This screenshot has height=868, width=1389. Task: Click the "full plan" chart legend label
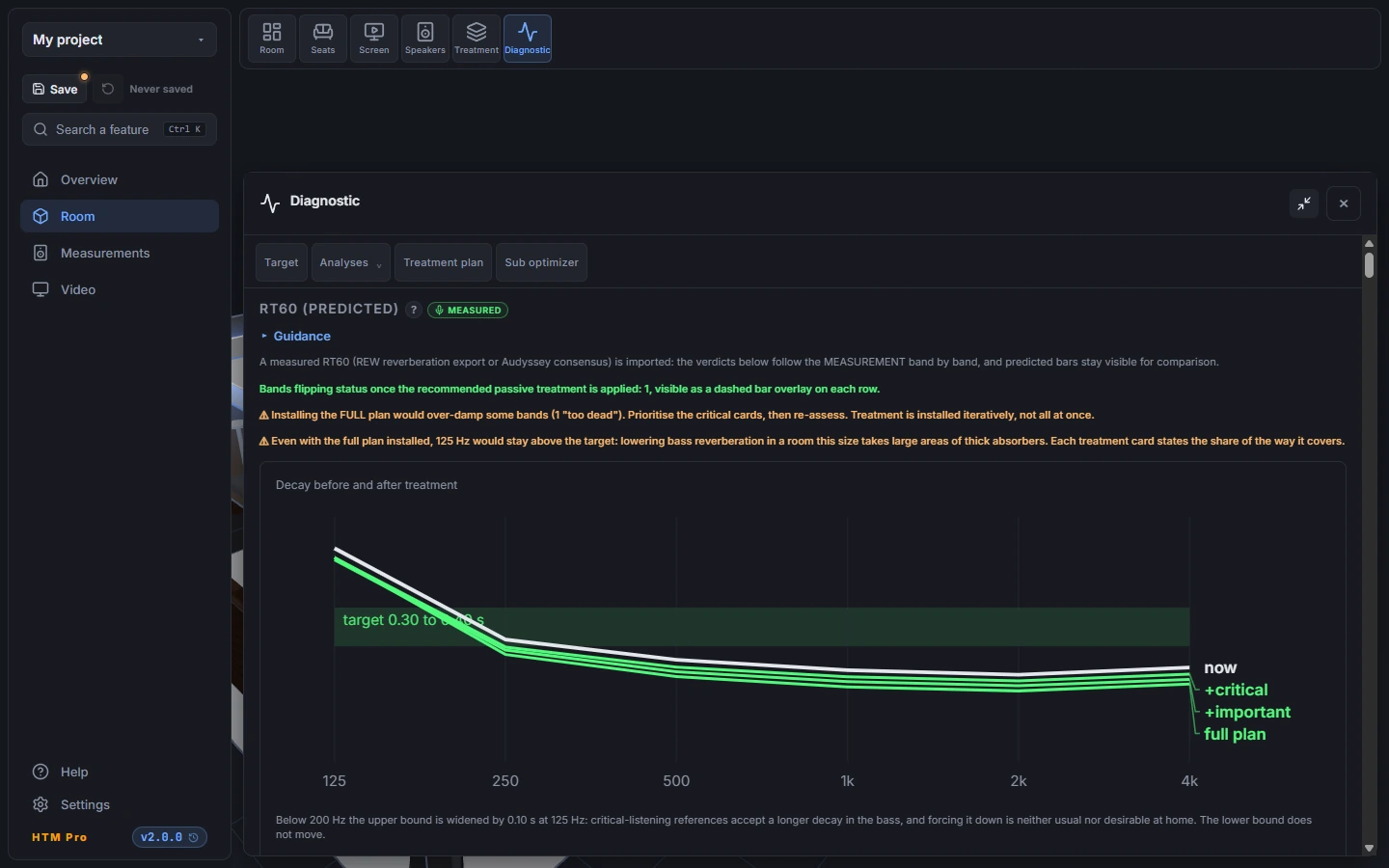tap(1235, 734)
